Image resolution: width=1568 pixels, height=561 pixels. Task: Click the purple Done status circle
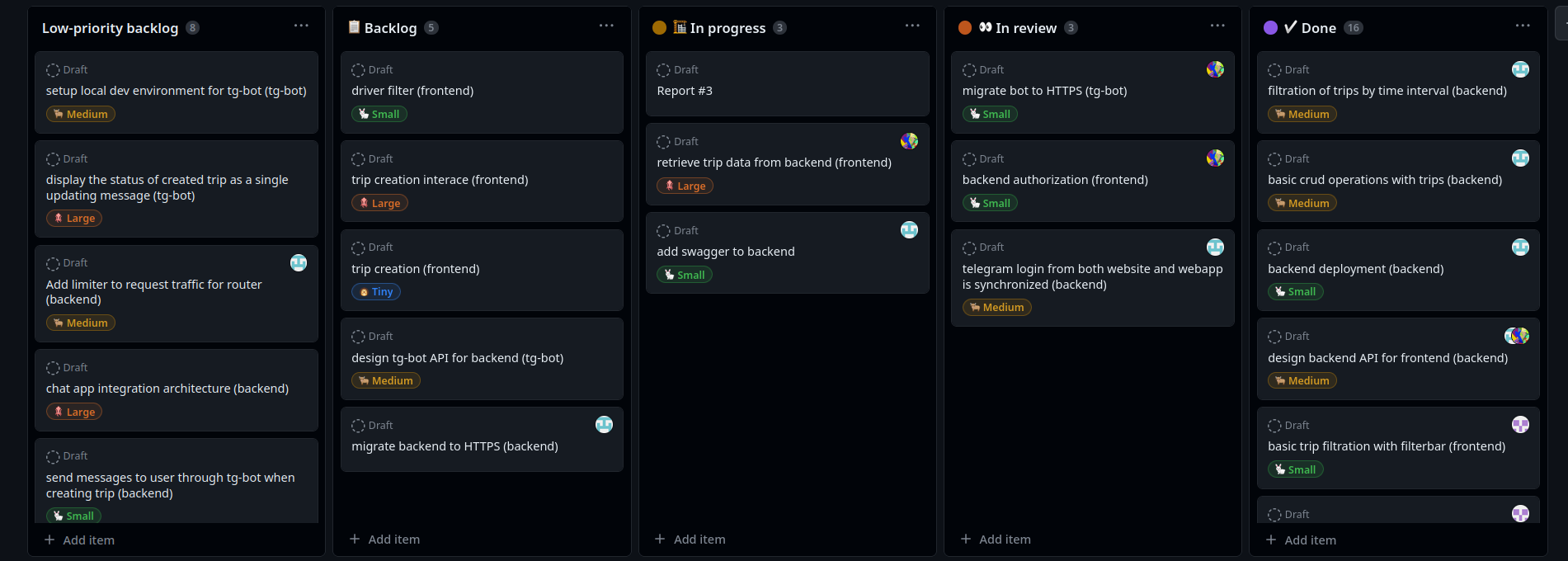tap(1270, 28)
